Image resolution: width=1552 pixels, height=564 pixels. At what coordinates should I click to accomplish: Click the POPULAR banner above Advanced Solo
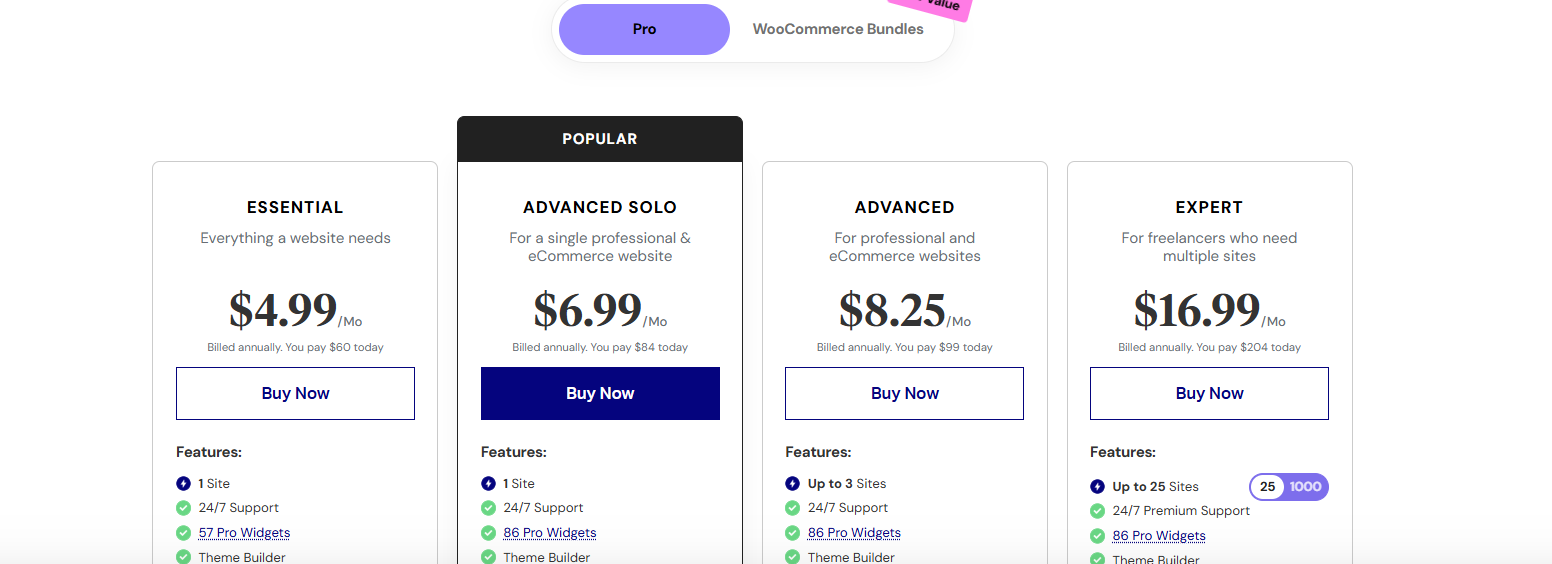pos(600,139)
